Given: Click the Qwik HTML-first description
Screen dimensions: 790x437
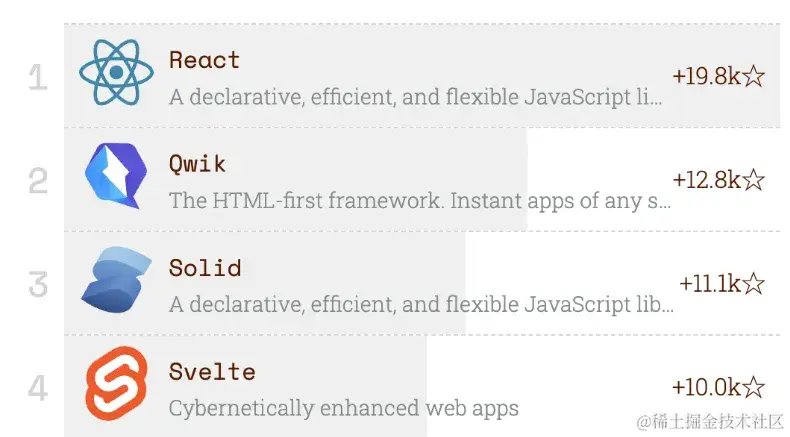Looking at the screenshot, I should pyautogui.click(x=419, y=201).
